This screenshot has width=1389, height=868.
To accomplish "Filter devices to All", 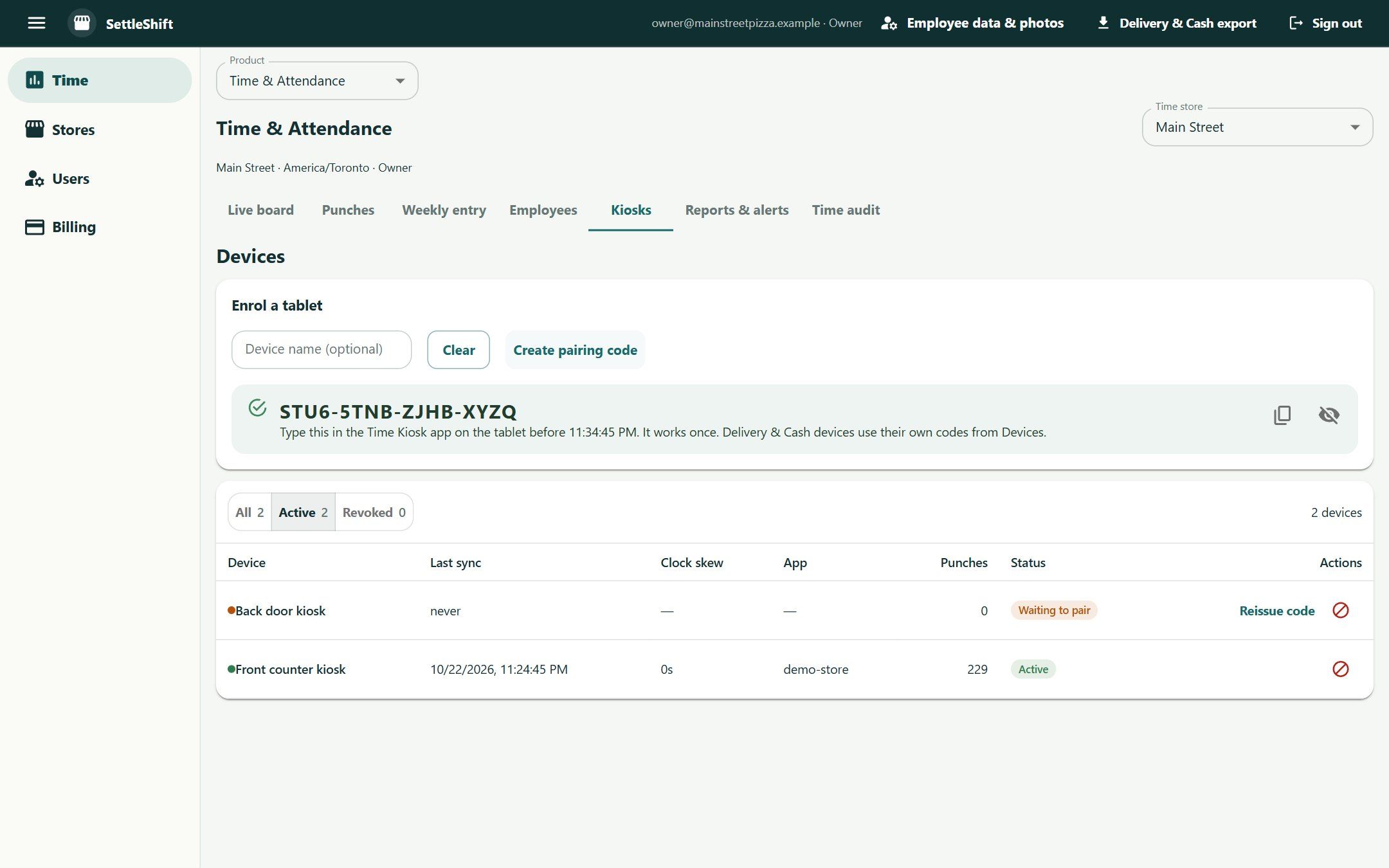I will [250, 512].
